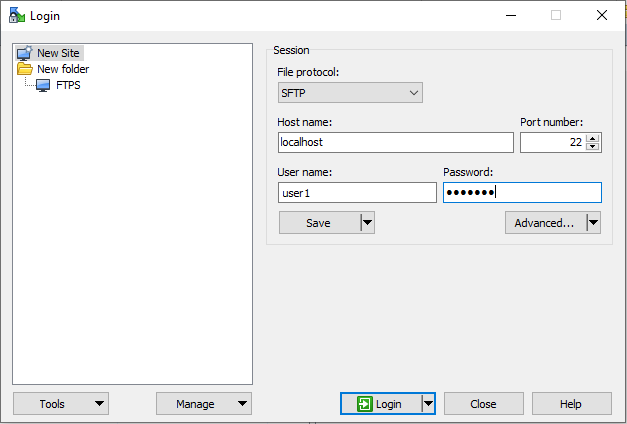Image resolution: width=627 pixels, height=424 pixels.
Task: Open Advanced settings
Action: point(544,223)
